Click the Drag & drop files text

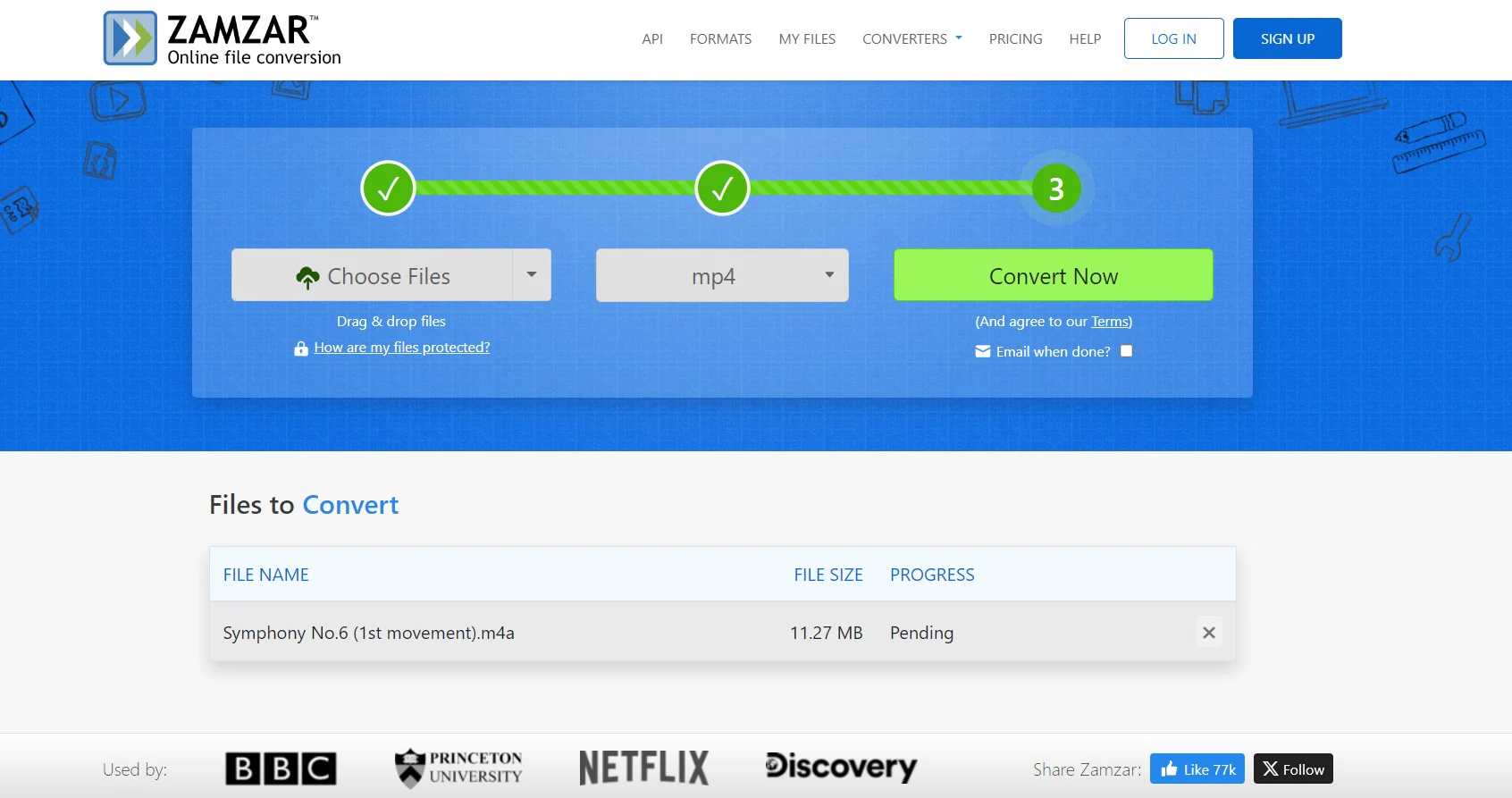[x=391, y=322]
